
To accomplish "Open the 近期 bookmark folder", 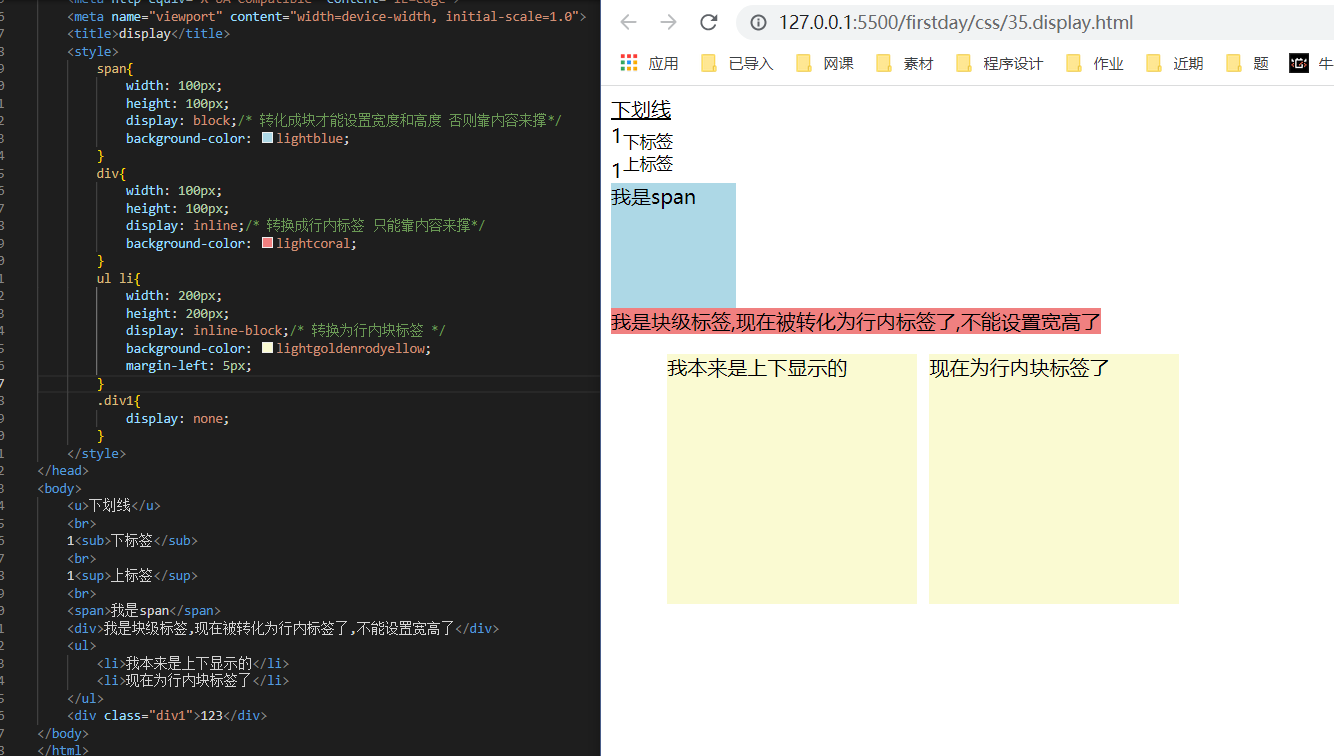I will (x=1174, y=63).
